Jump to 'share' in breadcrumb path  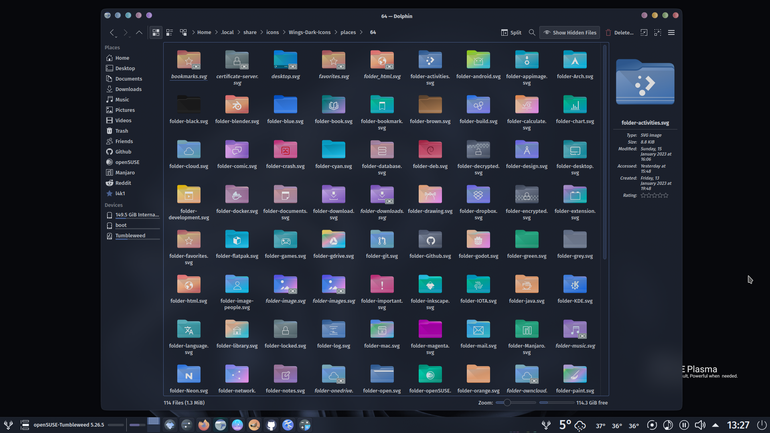(249, 32)
